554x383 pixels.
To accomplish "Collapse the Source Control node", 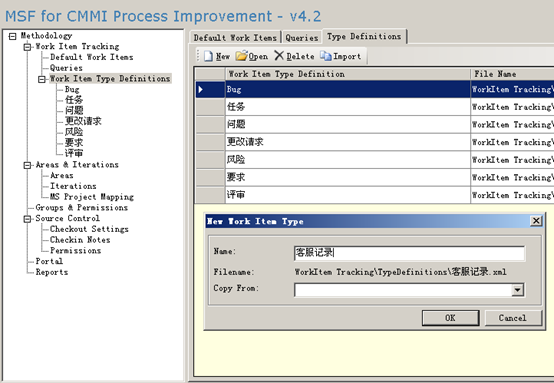I will (x=27, y=219).
